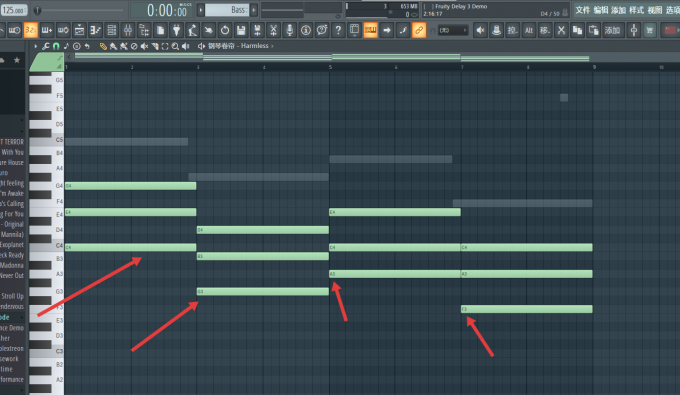Select the paint brush tool in piano roll
This screenshot has height=395, width=680.
113,46
